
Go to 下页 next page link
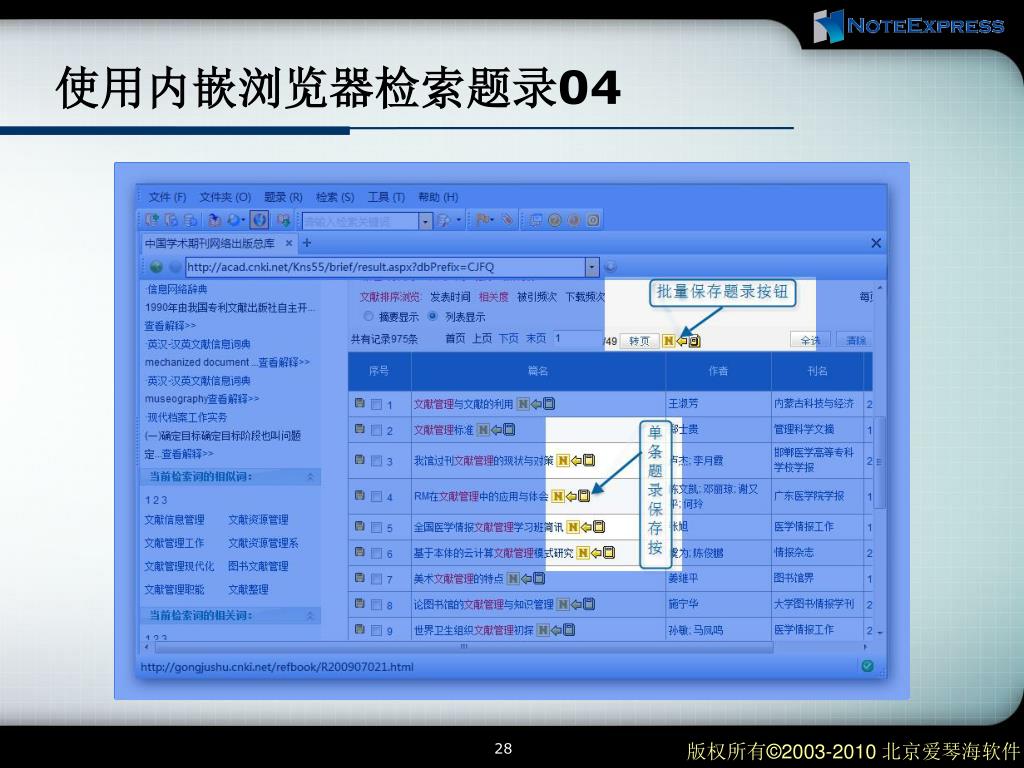pyautogui.click(x=509, y=338)
